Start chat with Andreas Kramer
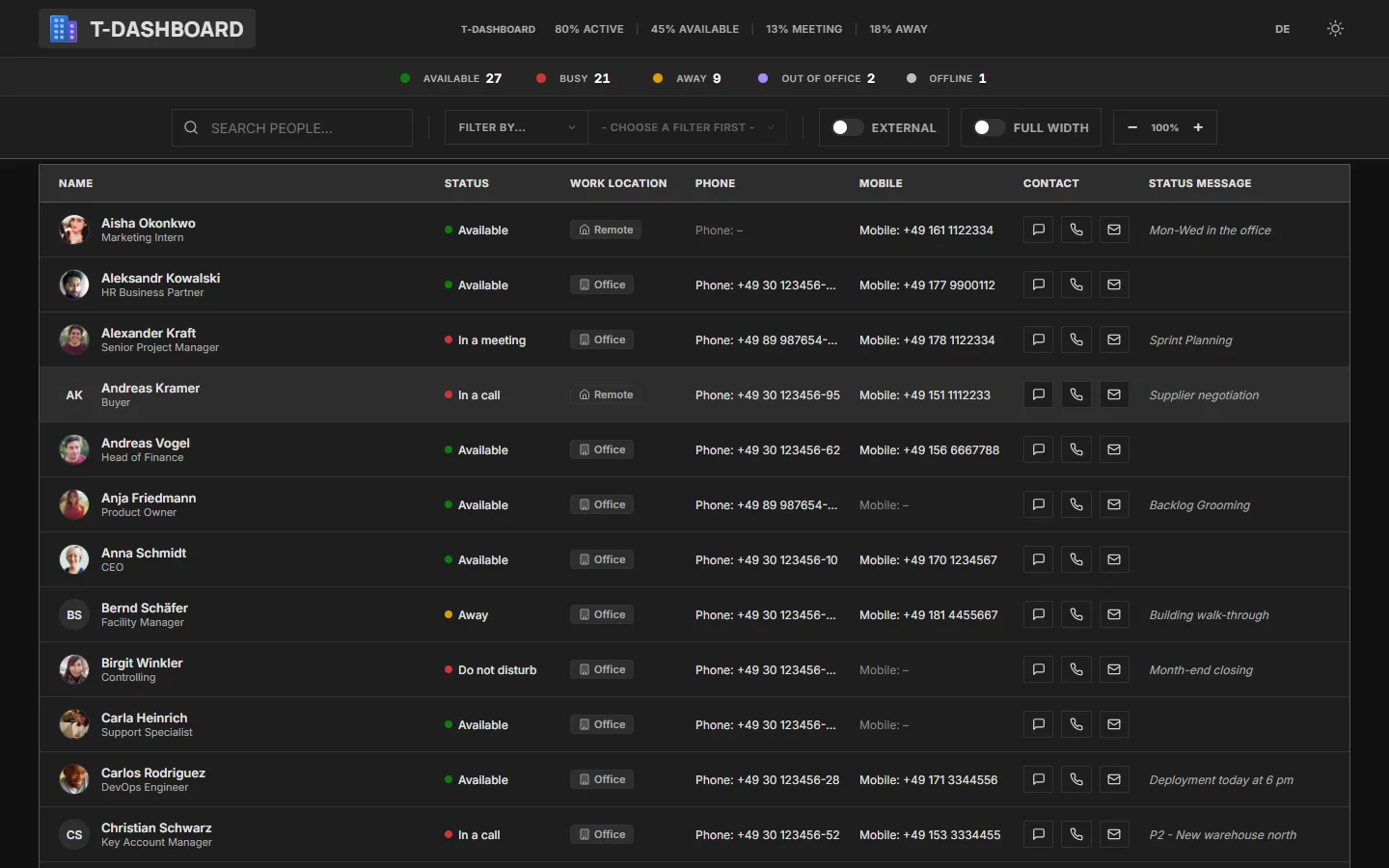Viewport: 1389px width, 868px height. 1038,394
